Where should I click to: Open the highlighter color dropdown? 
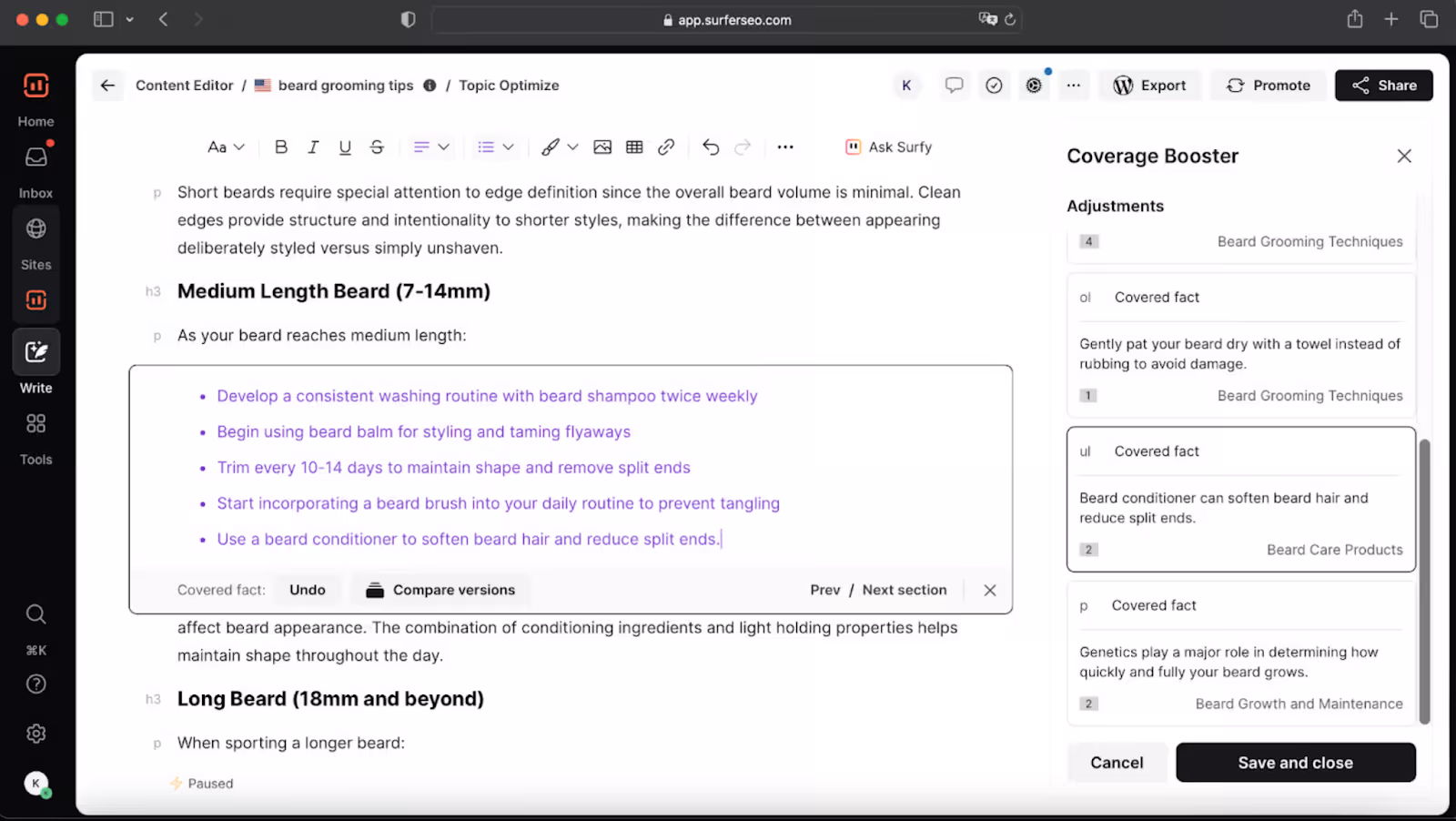pos(560,147)
